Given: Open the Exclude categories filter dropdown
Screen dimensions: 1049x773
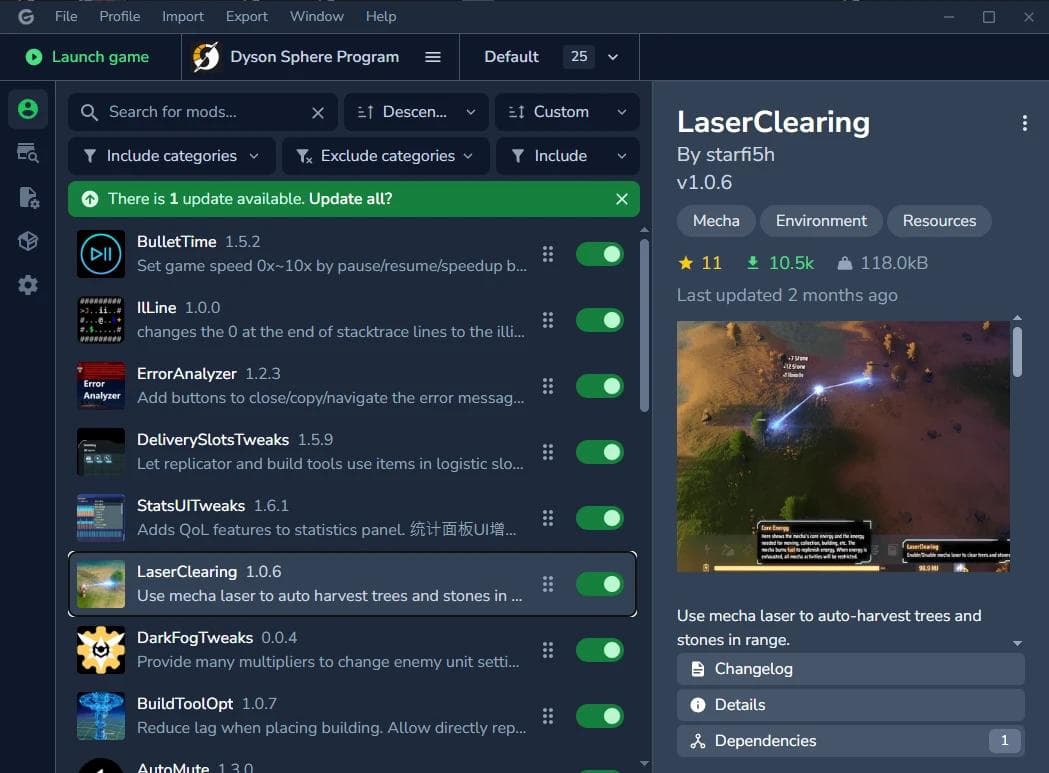Looking at the screenshot, I should [386, 156].
